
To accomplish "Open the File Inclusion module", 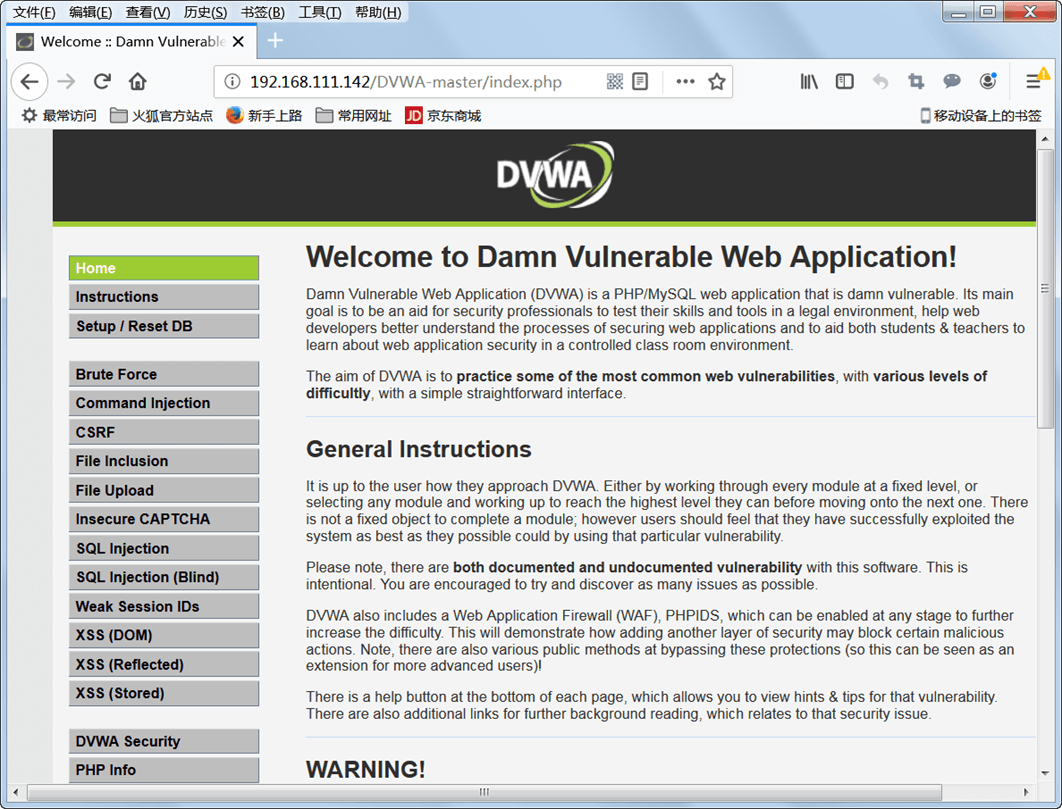I will point(164,461).
